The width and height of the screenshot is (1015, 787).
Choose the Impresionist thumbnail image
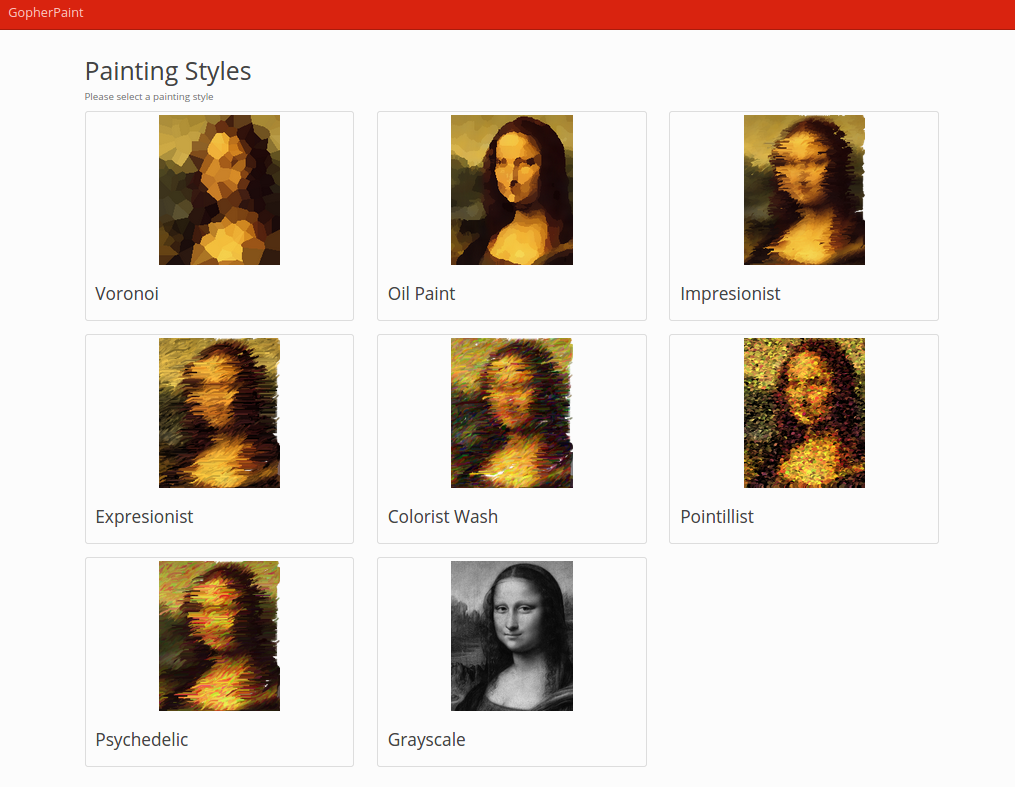pos(804,190)
